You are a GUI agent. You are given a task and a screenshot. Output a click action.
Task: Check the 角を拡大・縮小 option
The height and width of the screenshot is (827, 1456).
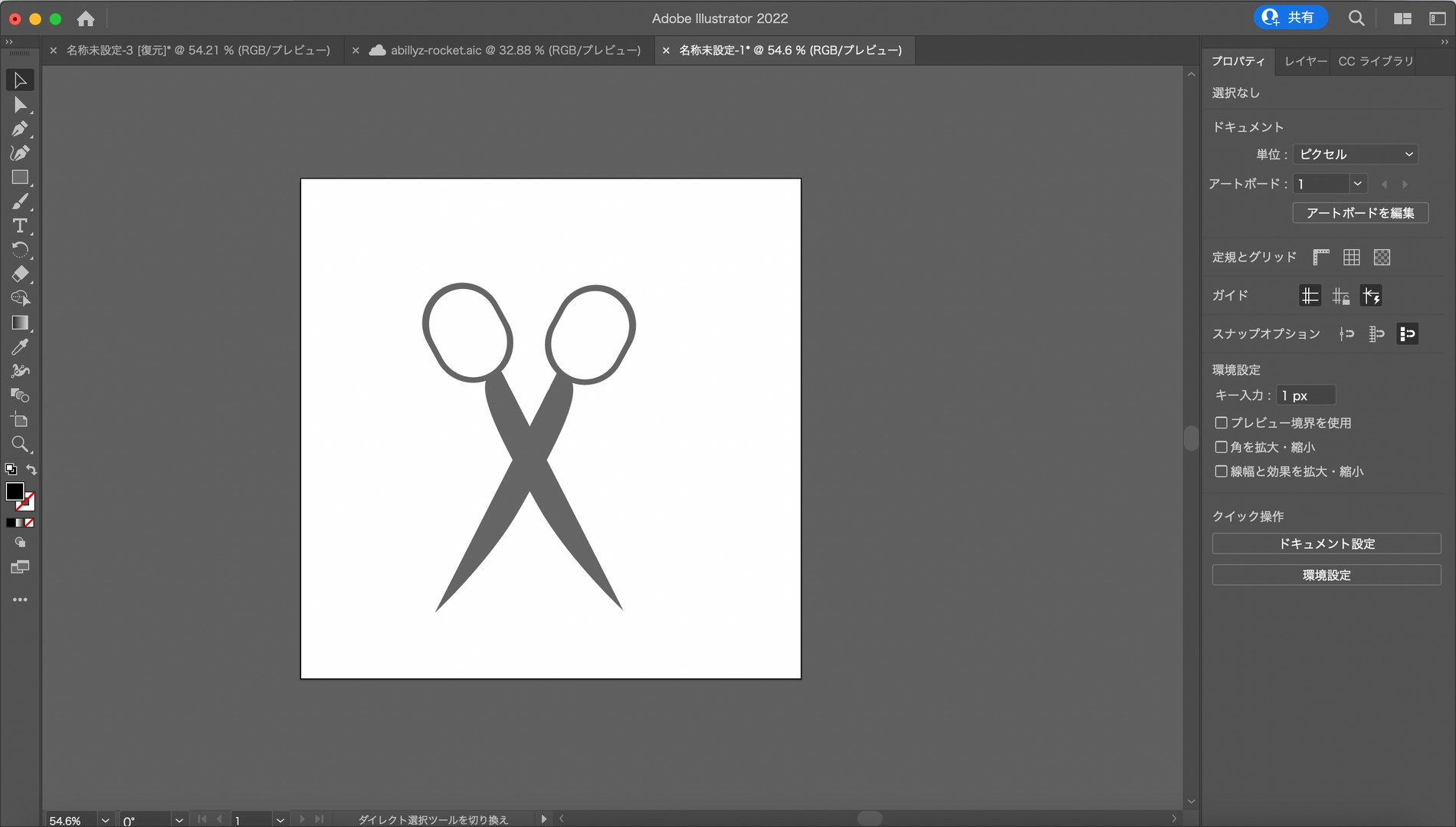pos(1222,447)
